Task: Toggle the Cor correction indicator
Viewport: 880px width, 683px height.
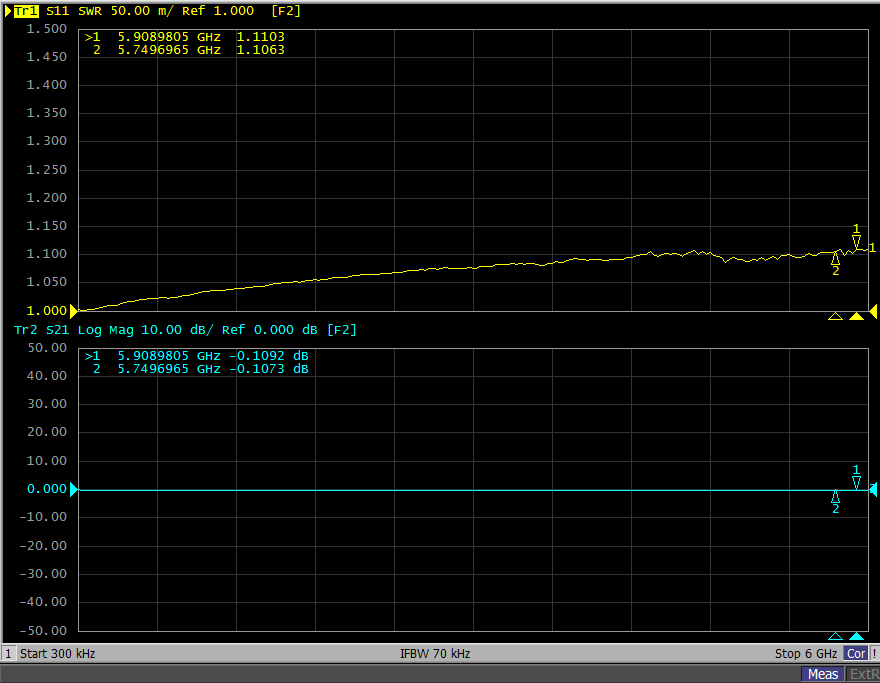Action: click(x=856, y=654)
